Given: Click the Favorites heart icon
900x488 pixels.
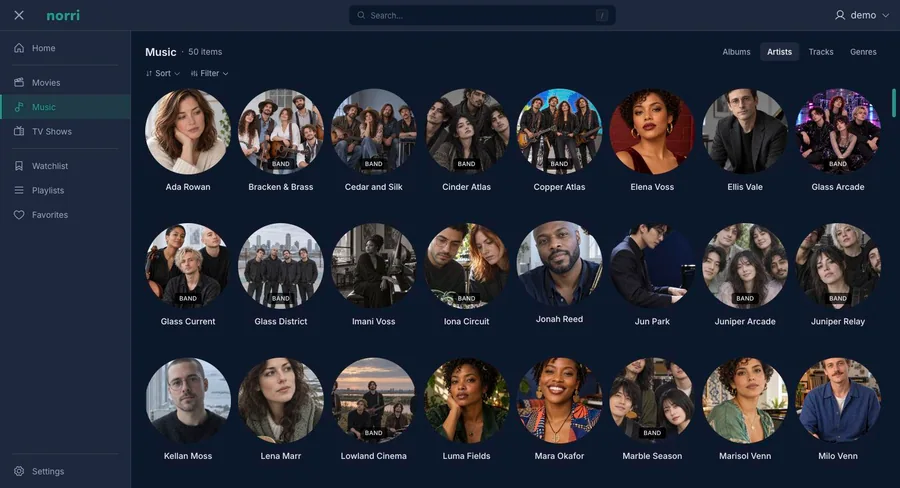Looking at the screenshot, I should coord(19,215).
